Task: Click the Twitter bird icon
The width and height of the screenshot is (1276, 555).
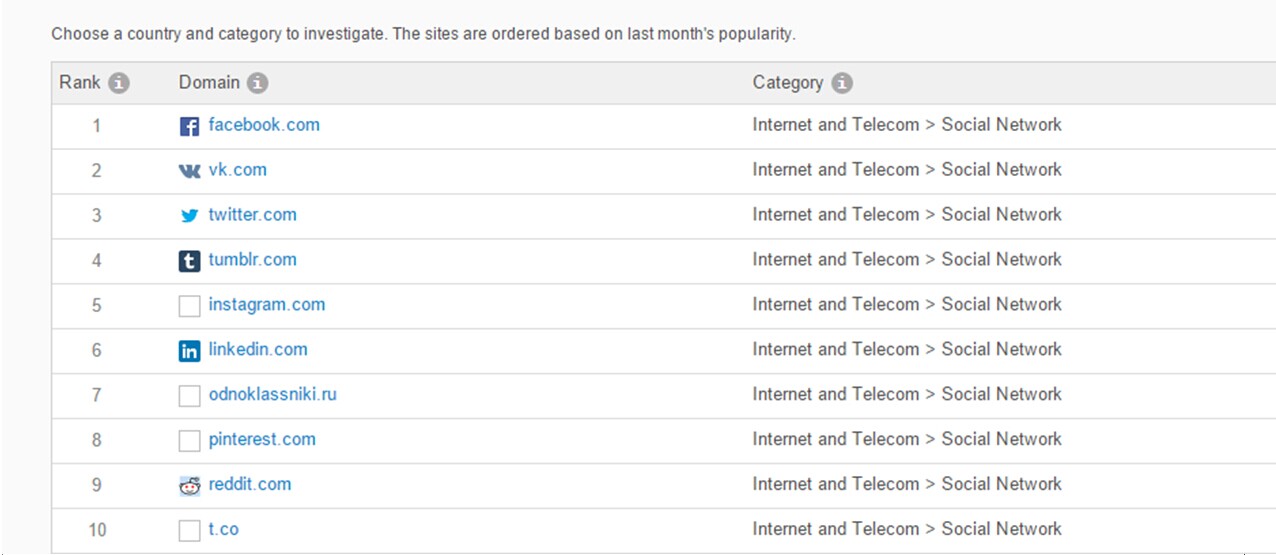Action: pyautogui.click(x=189, y=216)
